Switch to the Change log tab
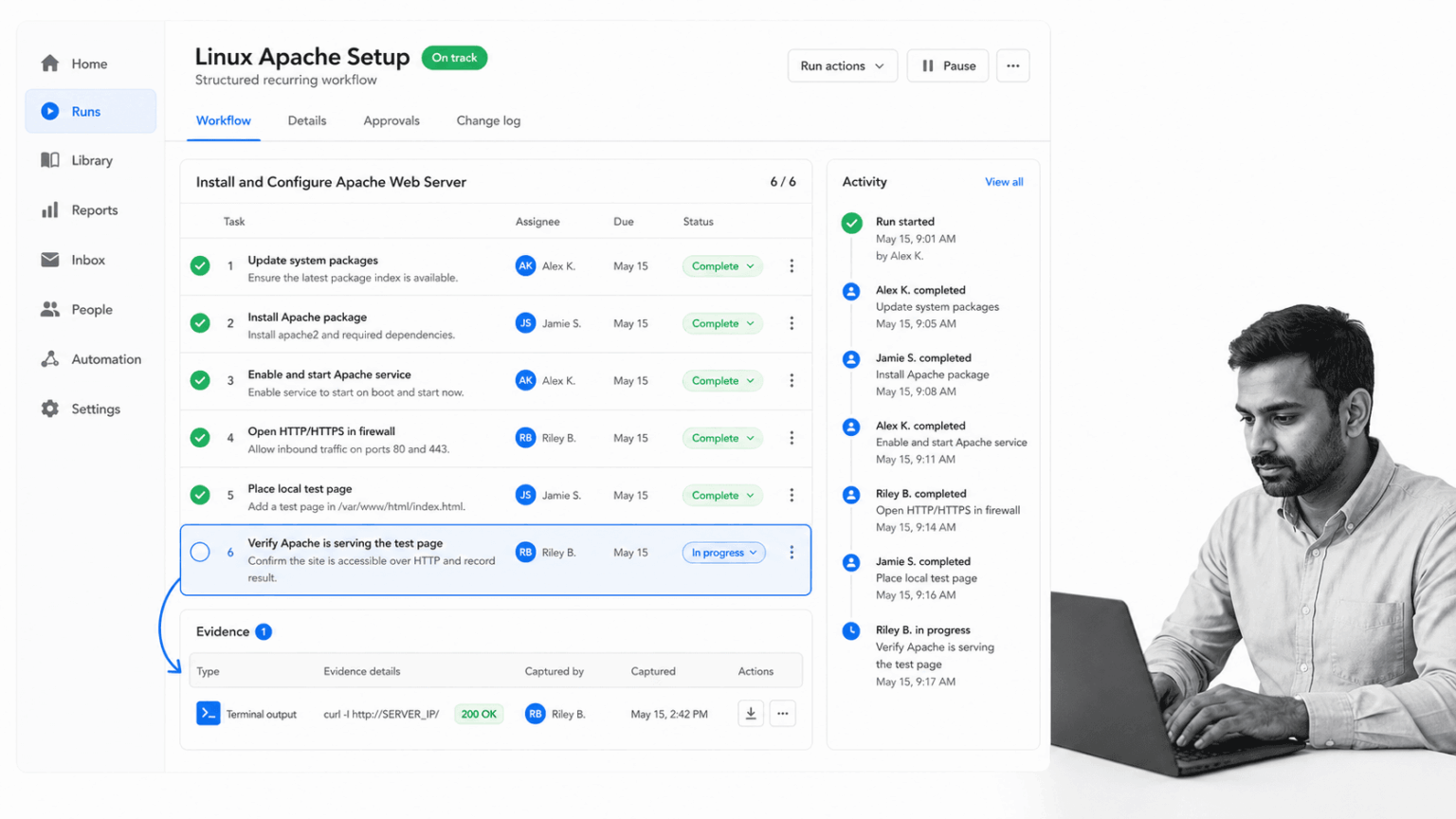Image resolution: width=1456 pixels, height=819 pixels. point(488,120)
